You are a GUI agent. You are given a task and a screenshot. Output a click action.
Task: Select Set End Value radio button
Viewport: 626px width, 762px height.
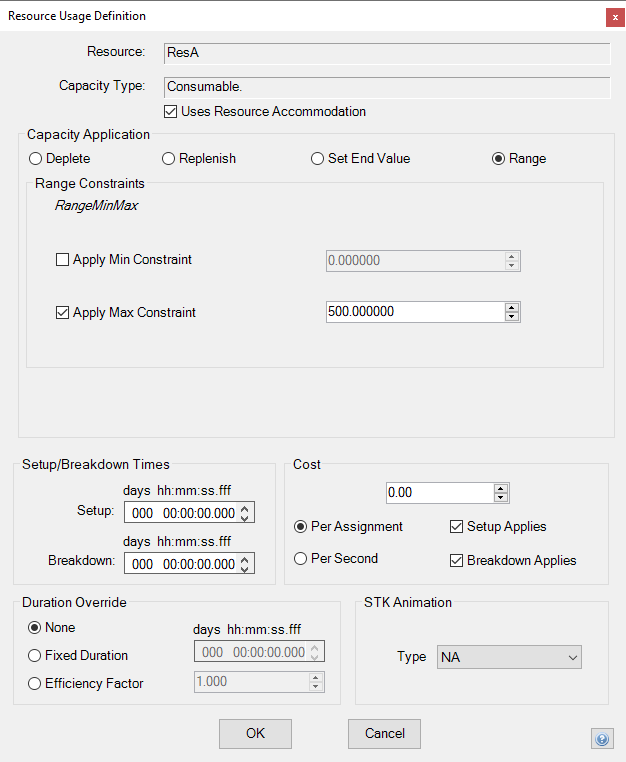[318, 159]
